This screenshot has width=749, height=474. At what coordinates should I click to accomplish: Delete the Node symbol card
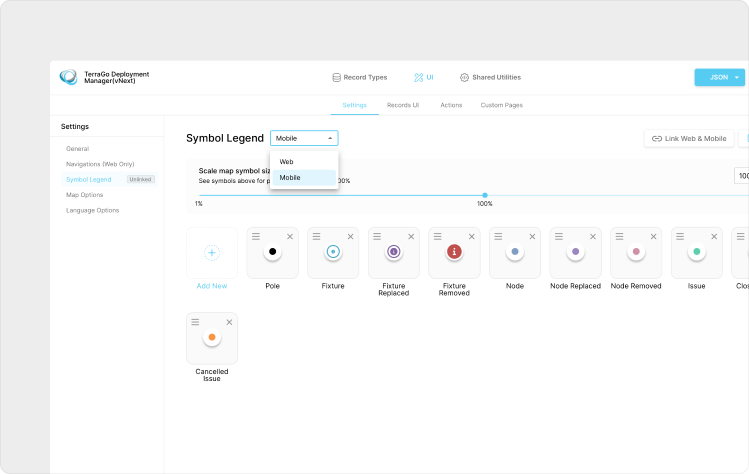point(532,237)
